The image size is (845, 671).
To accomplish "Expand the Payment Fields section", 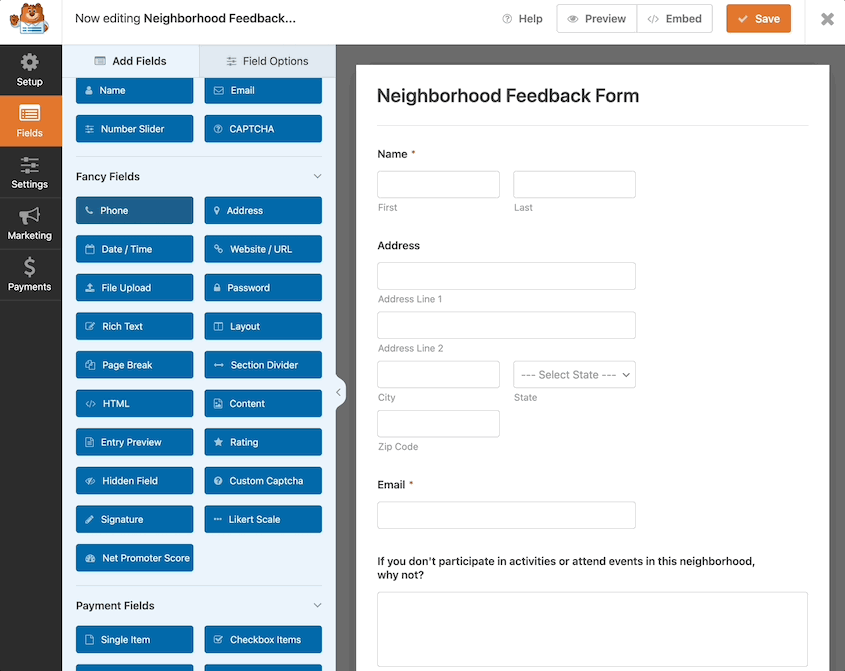I will click(x=317, y=605).
